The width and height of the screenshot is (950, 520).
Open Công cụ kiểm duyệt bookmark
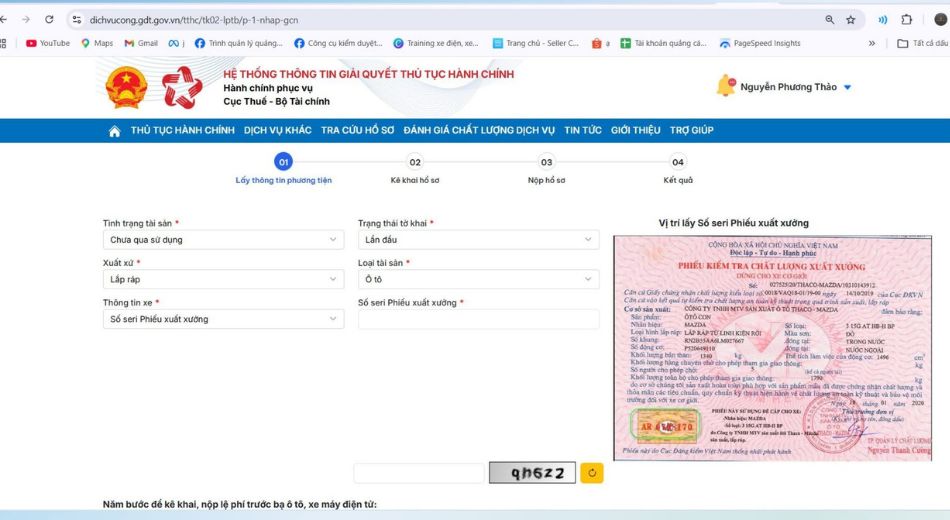tap(338, 43)
